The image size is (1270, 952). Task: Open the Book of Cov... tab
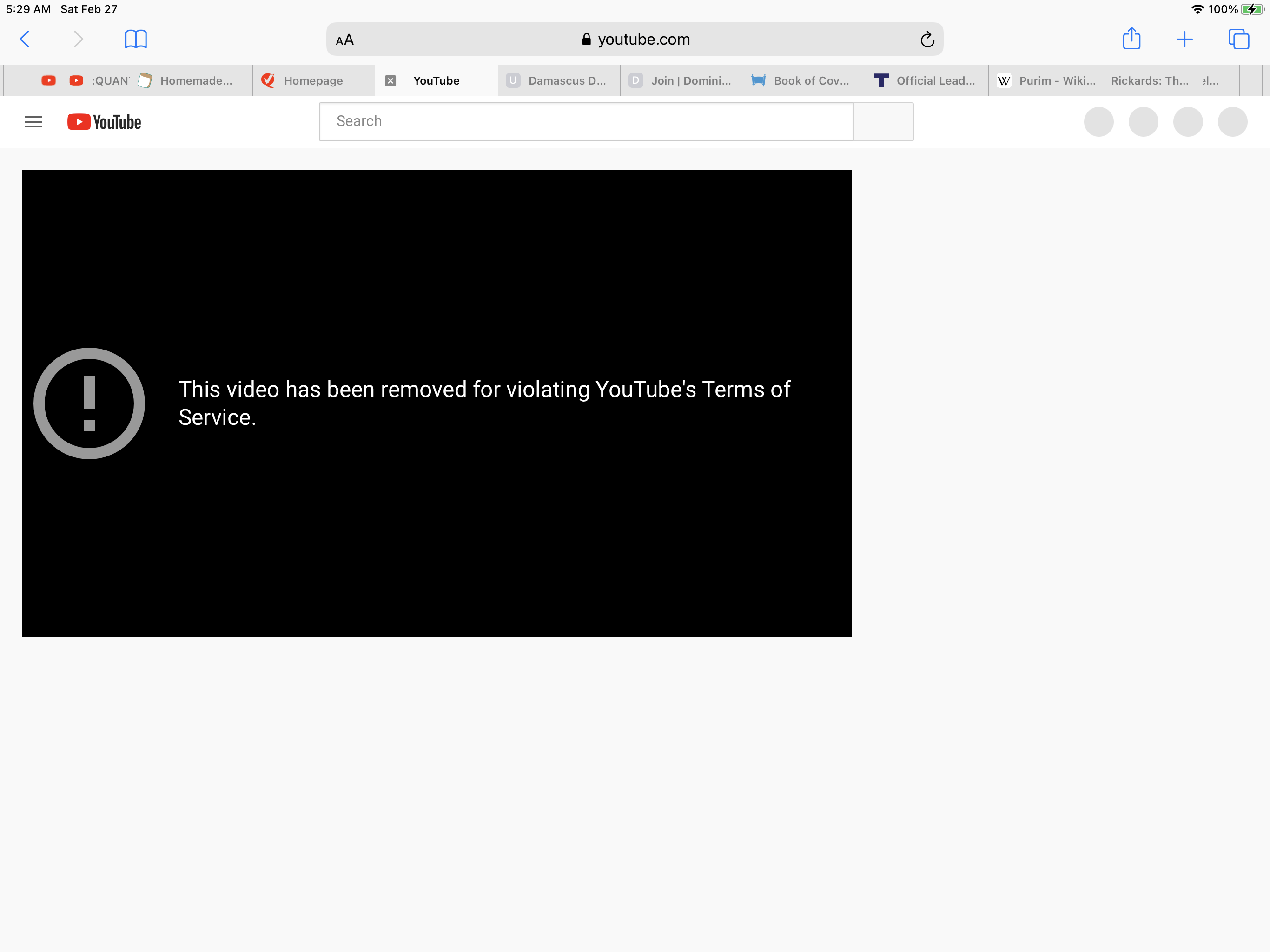click(x=811, y=81)
